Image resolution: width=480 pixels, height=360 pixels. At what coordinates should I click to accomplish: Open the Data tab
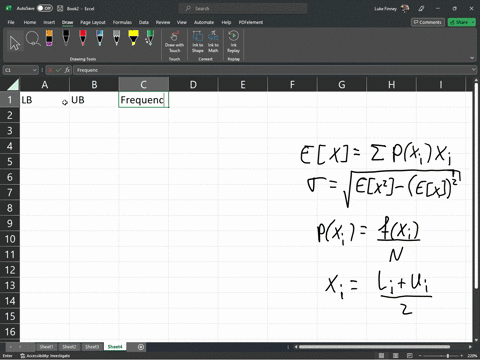click(x=144, y=22)
